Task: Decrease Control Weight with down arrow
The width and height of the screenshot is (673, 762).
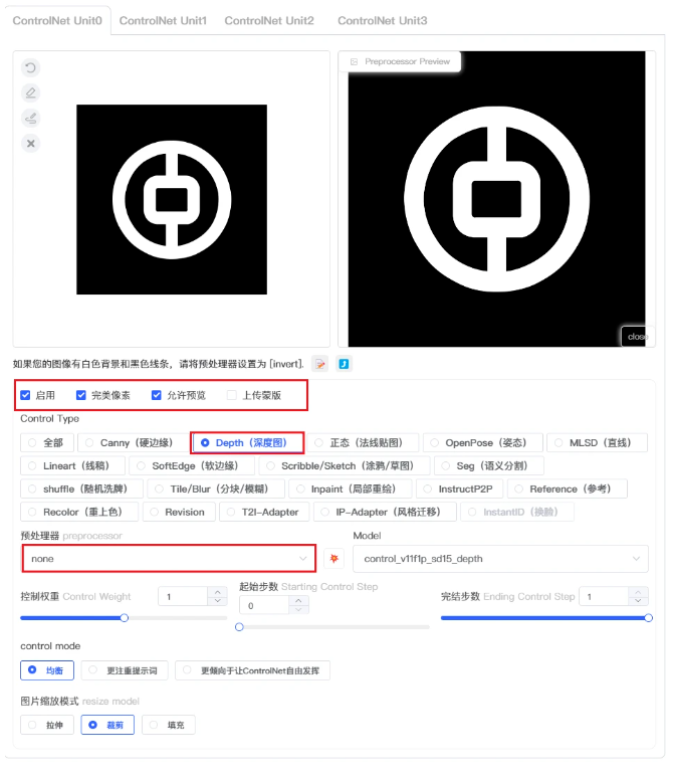Action: pyautogui.click(x=218, y=601)
